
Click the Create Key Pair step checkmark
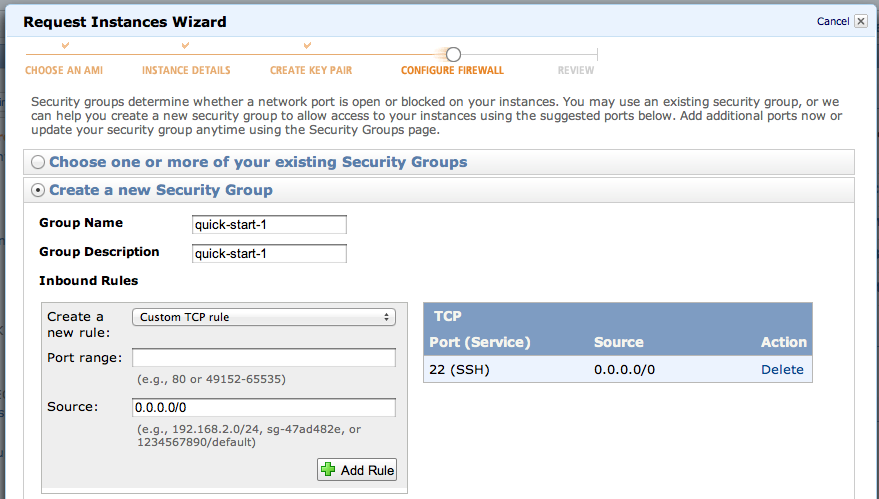point(308,46)
